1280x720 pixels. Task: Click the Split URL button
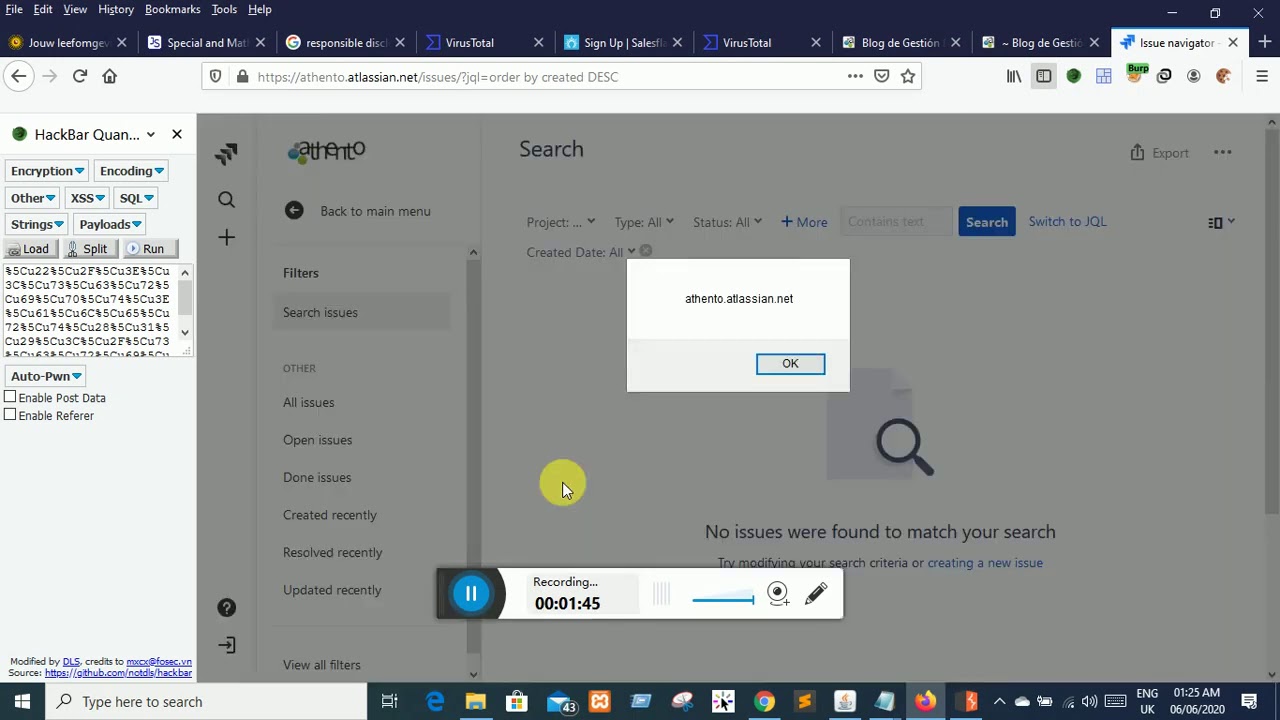point(88,249)
